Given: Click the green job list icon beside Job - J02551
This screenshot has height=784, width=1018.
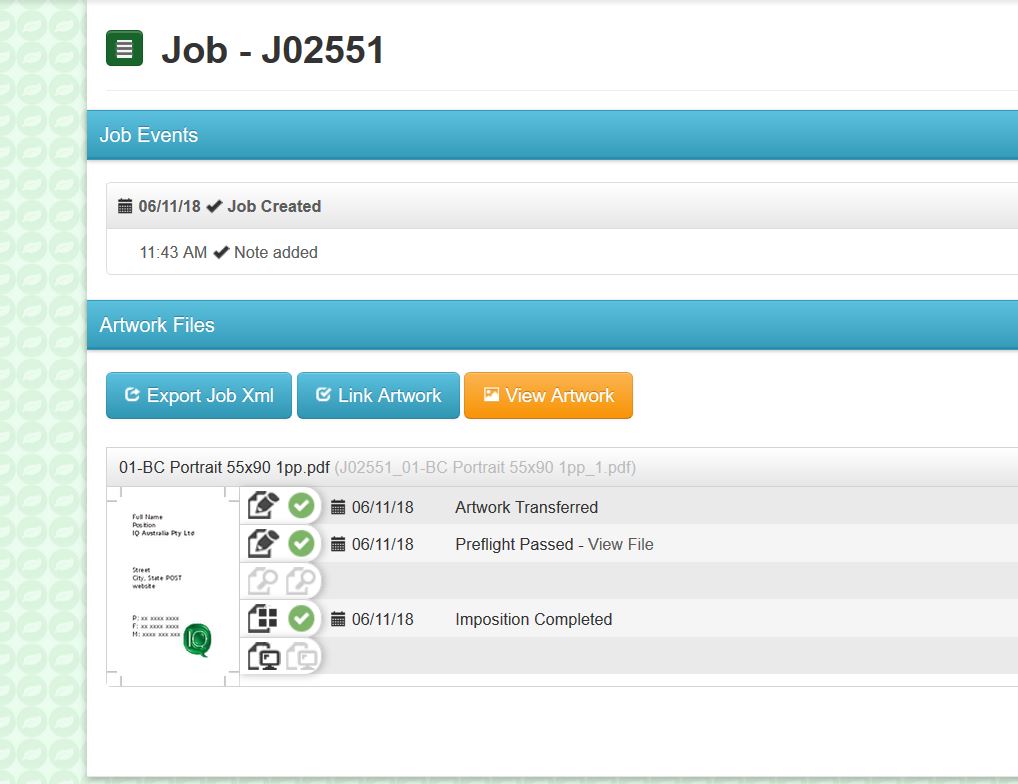Looking at the screenshot, I should 124,48.
